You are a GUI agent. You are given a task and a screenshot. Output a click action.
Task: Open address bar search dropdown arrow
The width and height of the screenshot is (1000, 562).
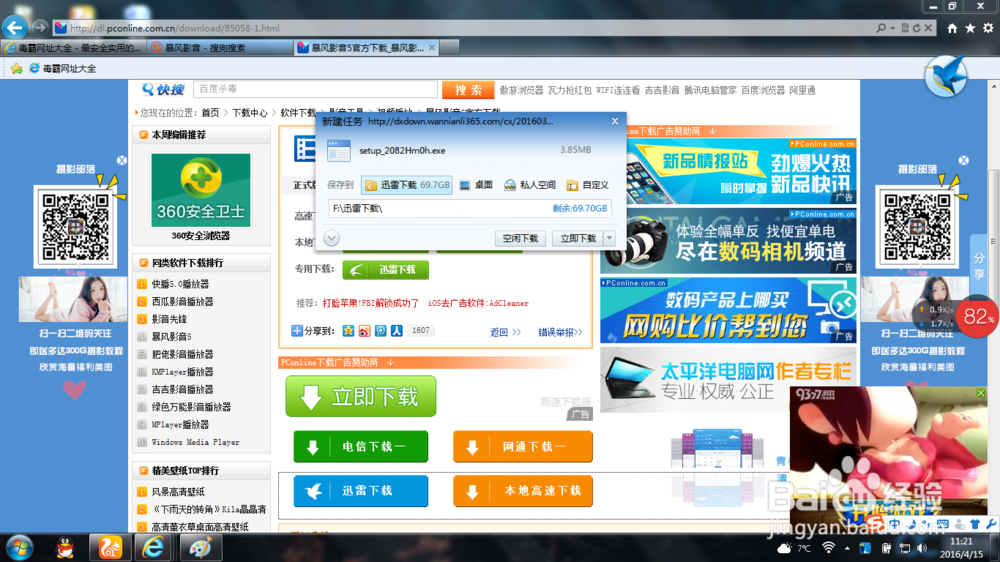click(892, 28)
